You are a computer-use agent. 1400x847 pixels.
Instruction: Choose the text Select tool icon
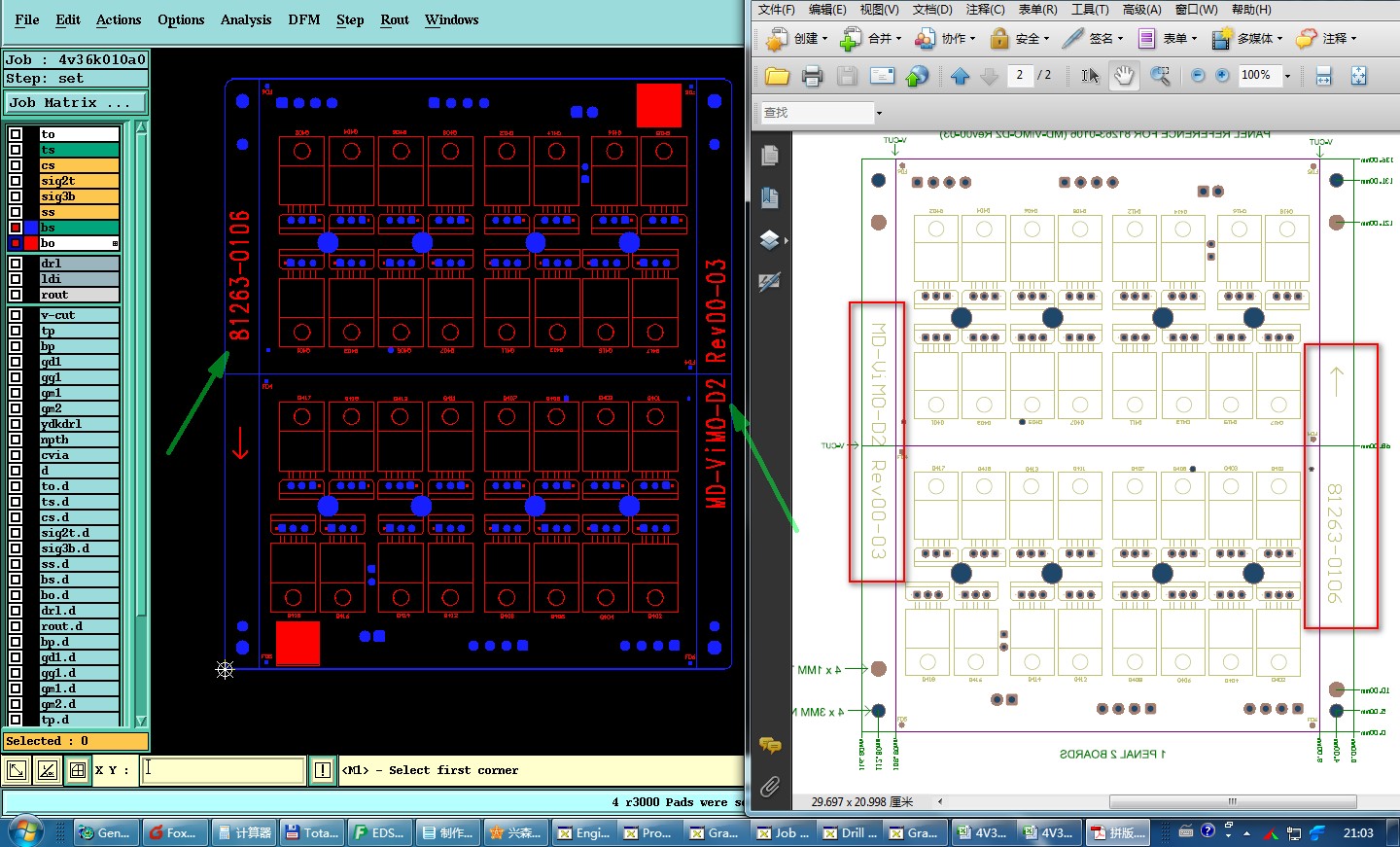click(1090, 76)
